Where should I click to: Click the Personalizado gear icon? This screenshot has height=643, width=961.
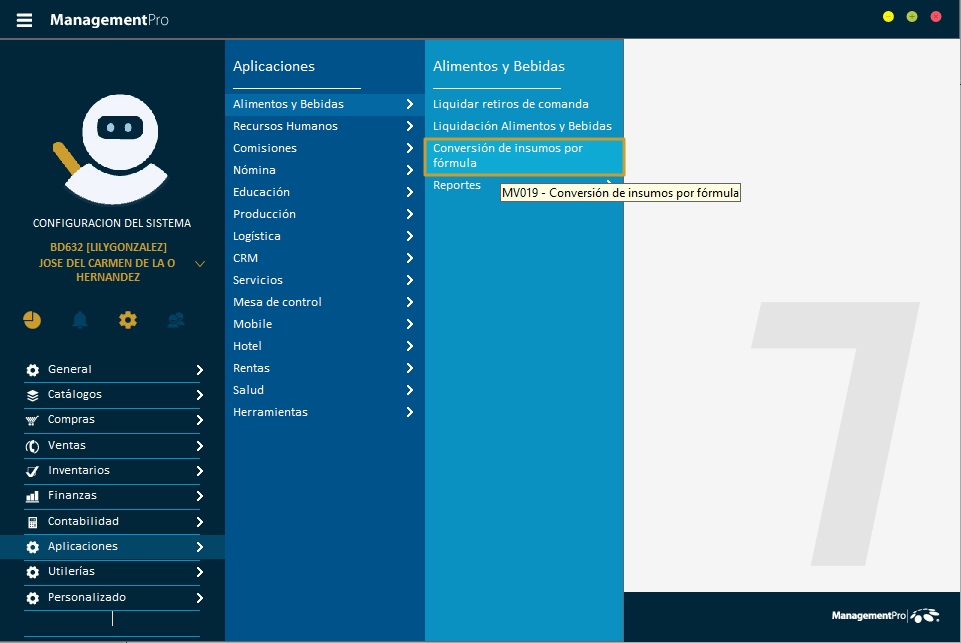pyautogui.click(x=32, y=598)
